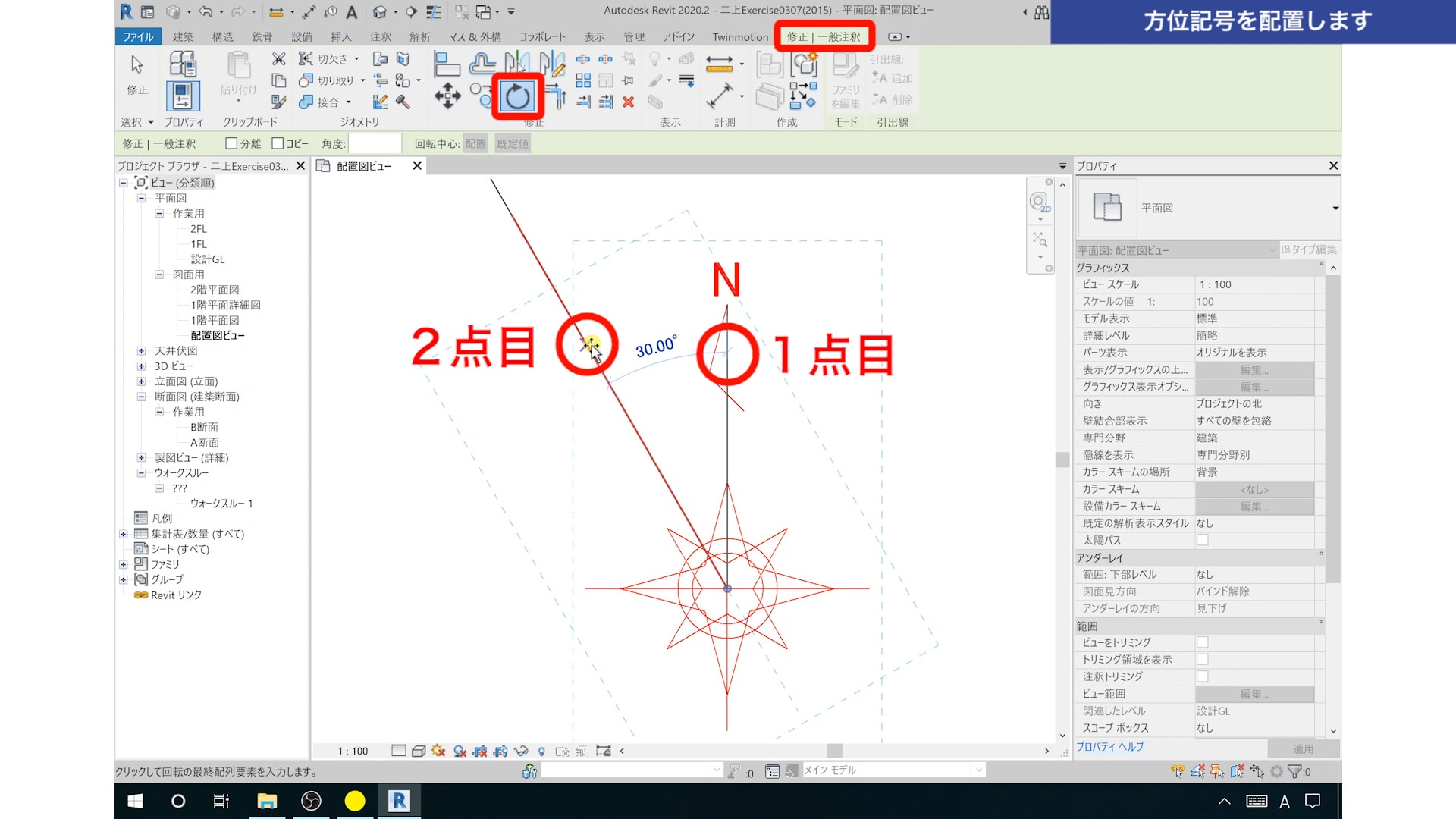Click the 角度 input field
Image resolution: width=1456 pixels, height=819 pixels.
click(x=375, y=143)
